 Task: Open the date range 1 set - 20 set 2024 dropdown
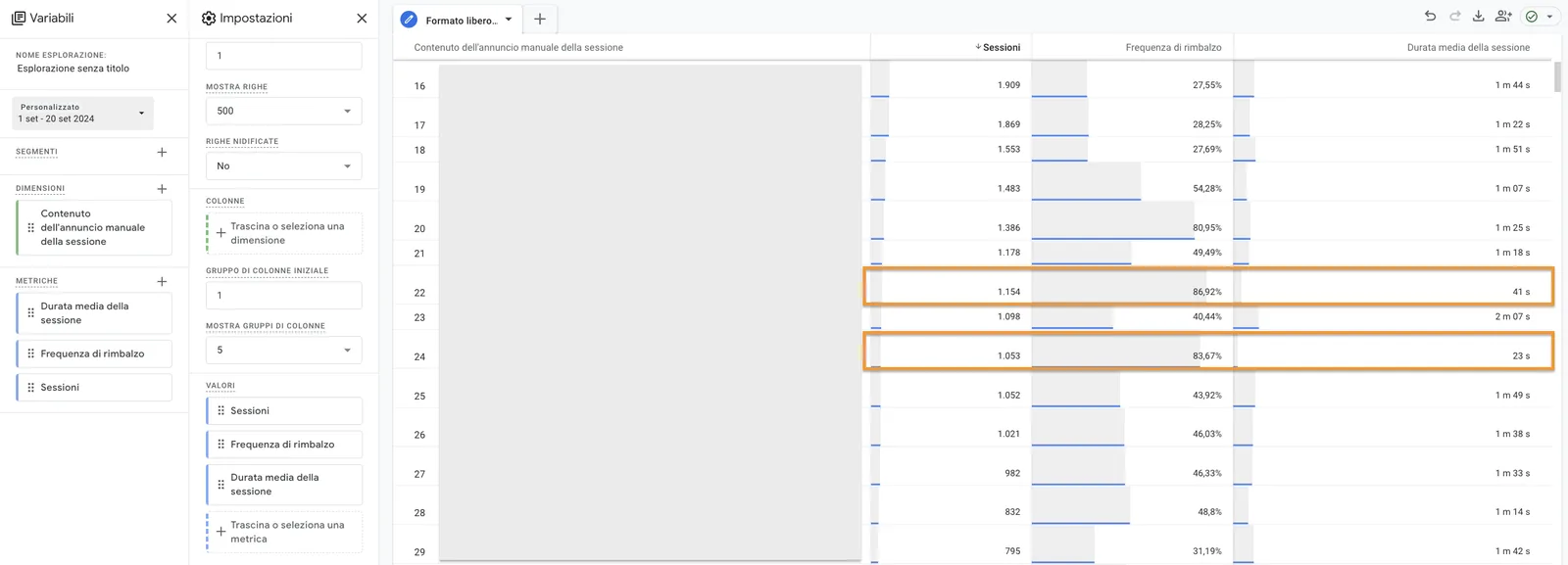pos(82,113)
